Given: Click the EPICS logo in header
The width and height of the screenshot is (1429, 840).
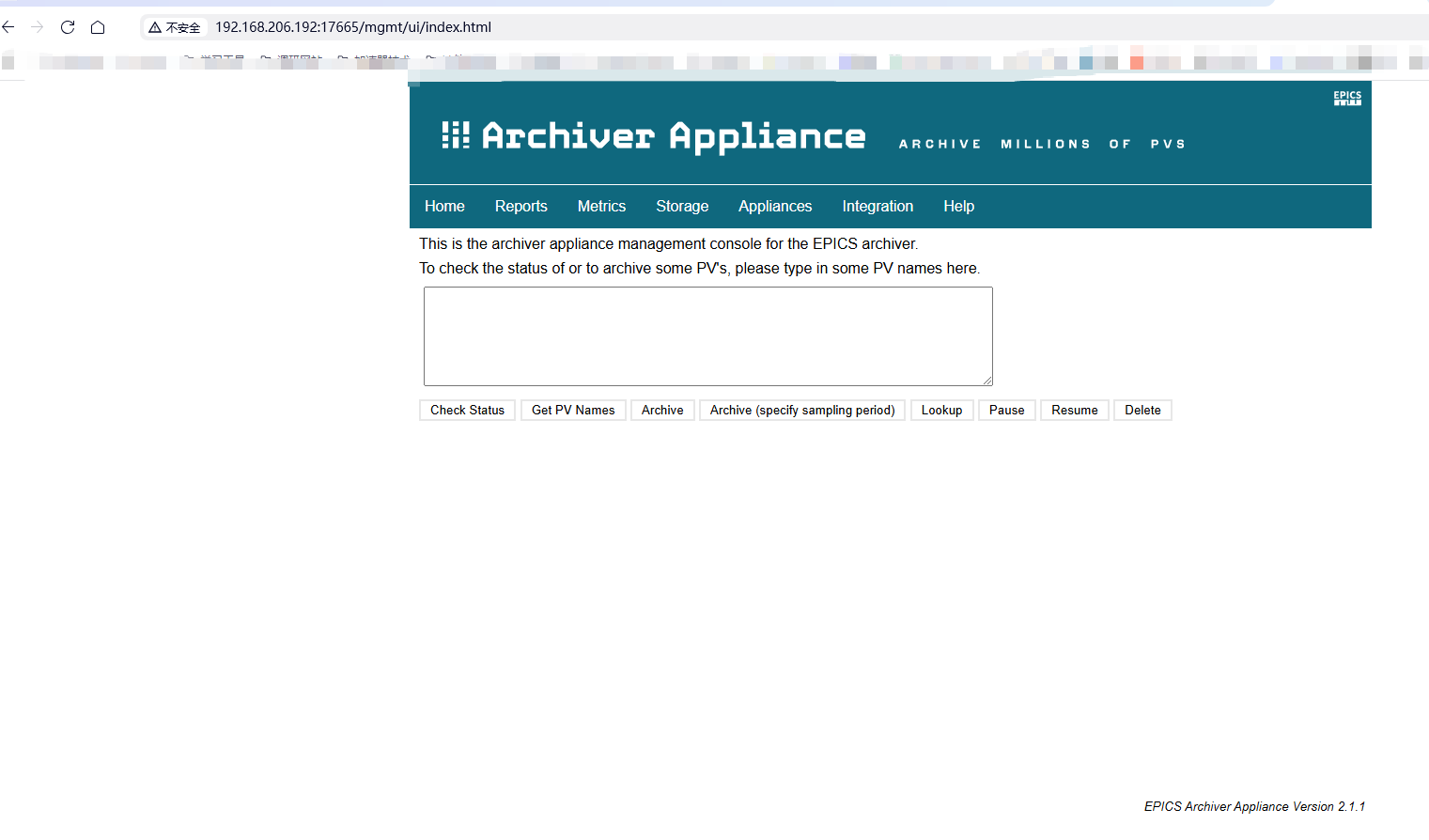Looking at the screenshot, I should pyautogui.click(x=1347, y=98).
